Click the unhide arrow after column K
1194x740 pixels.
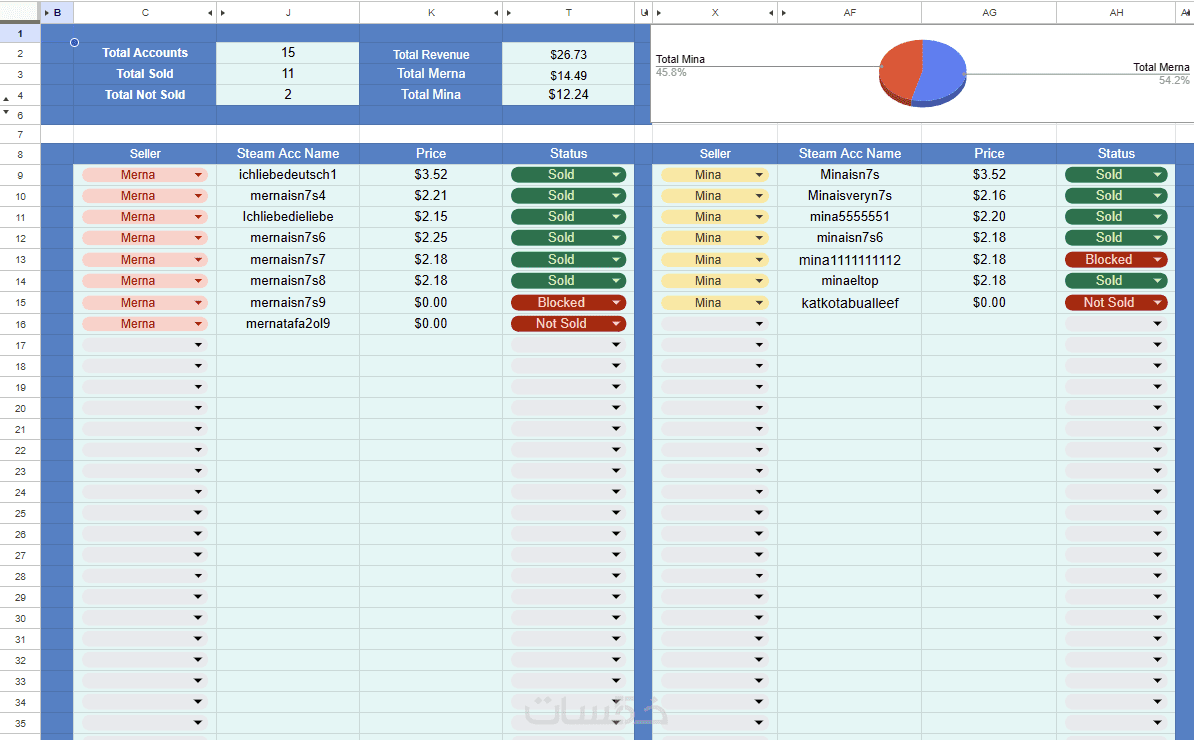click(496, 13)
